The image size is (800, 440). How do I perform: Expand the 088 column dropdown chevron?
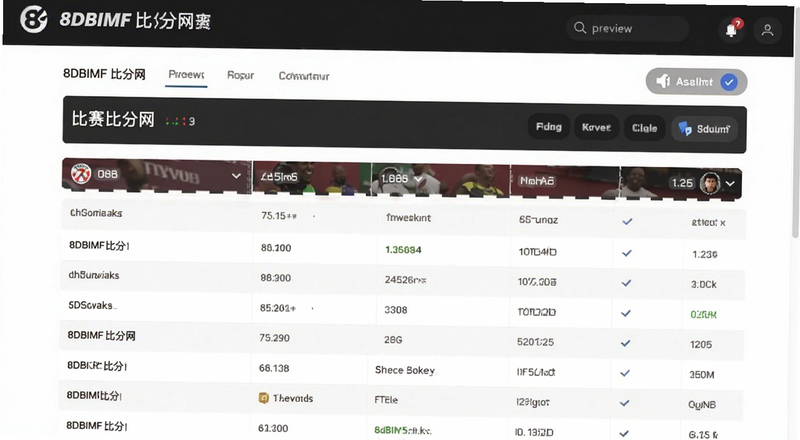(x=236, y=176)
